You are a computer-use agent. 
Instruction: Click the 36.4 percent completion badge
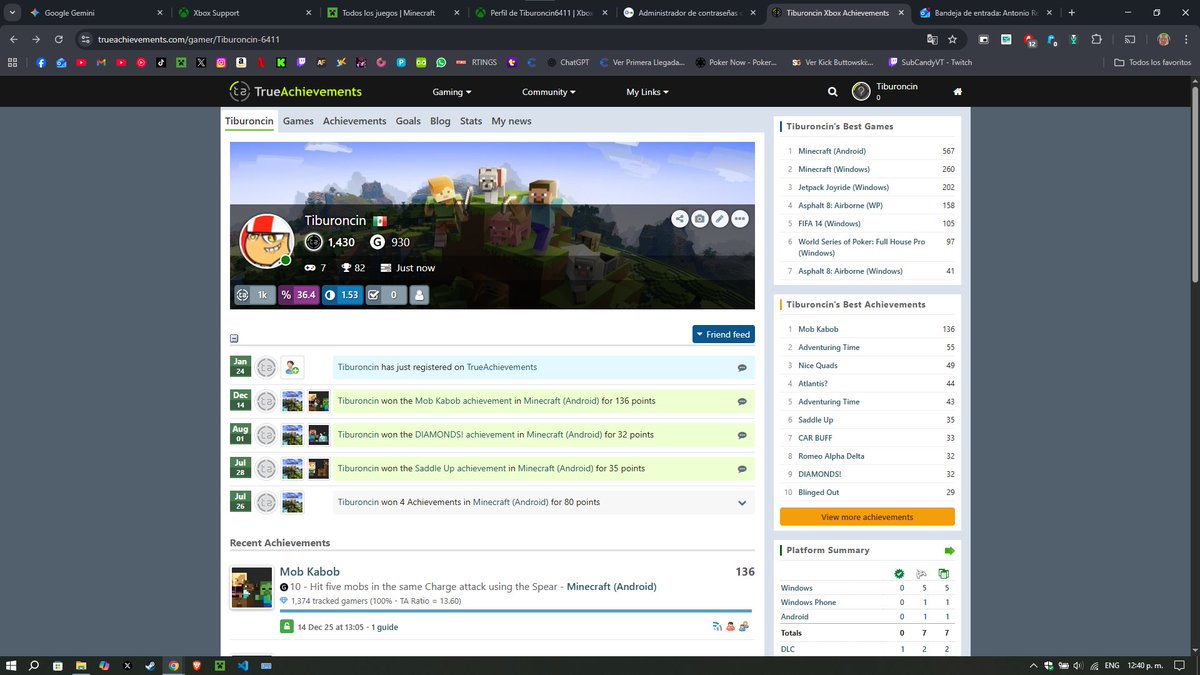(x=298, y=295)
